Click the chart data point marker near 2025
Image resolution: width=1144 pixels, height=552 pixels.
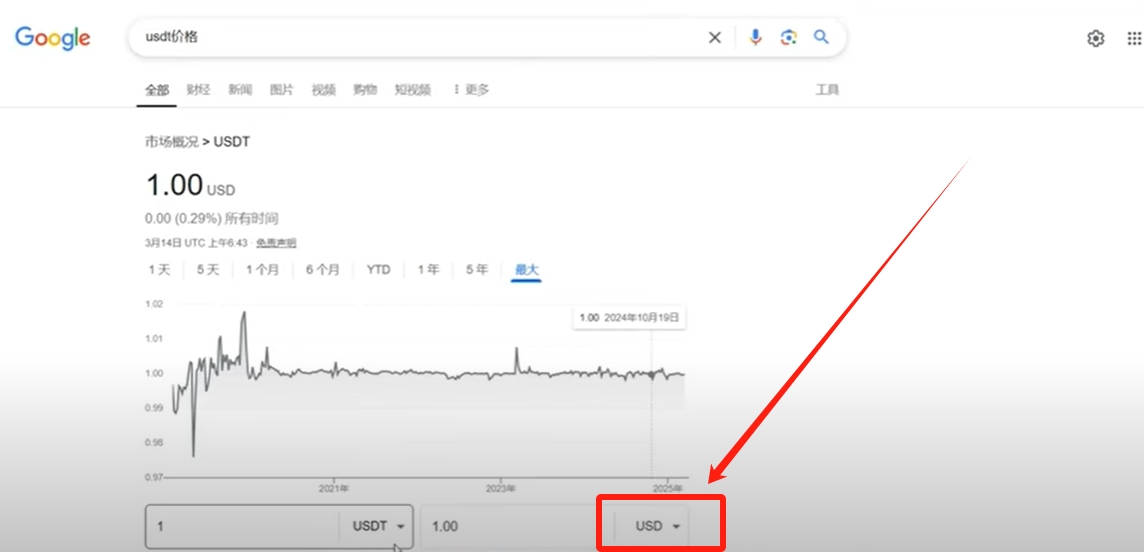click(652, 375)
